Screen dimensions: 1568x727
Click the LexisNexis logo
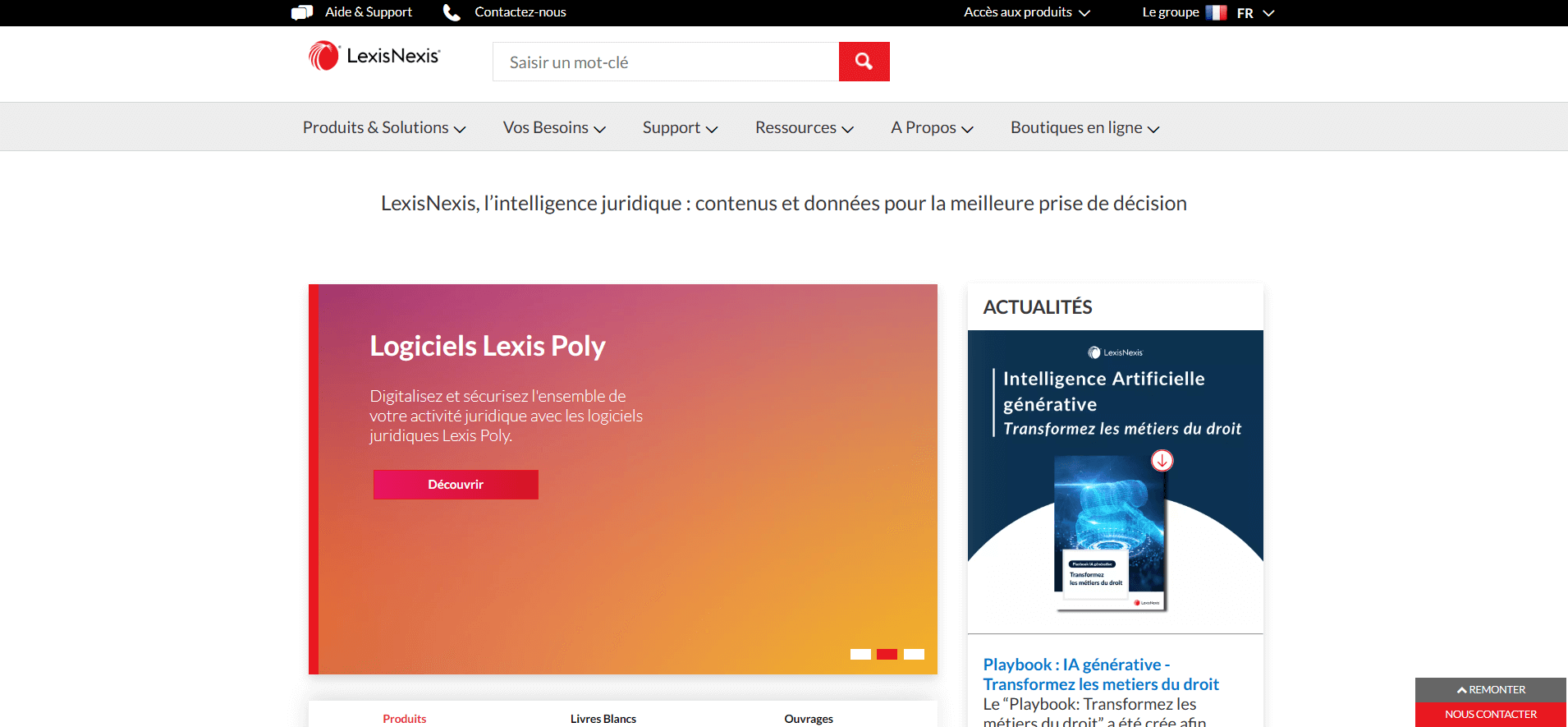(x=374, y=56)
